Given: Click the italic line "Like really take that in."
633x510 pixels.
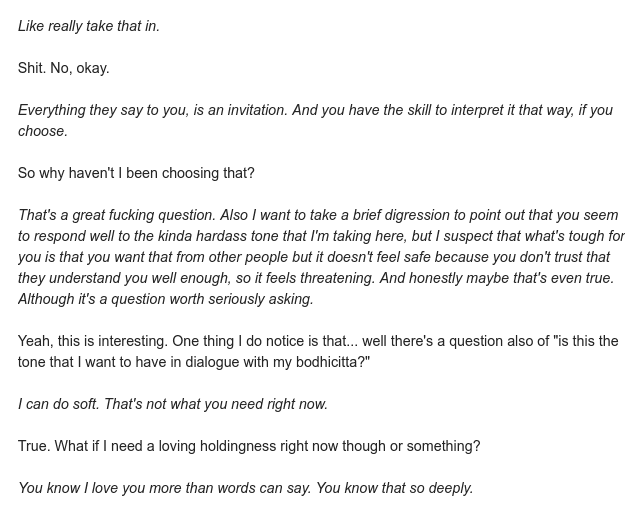Looking at the screenshot, I should [x=88, y=26].
